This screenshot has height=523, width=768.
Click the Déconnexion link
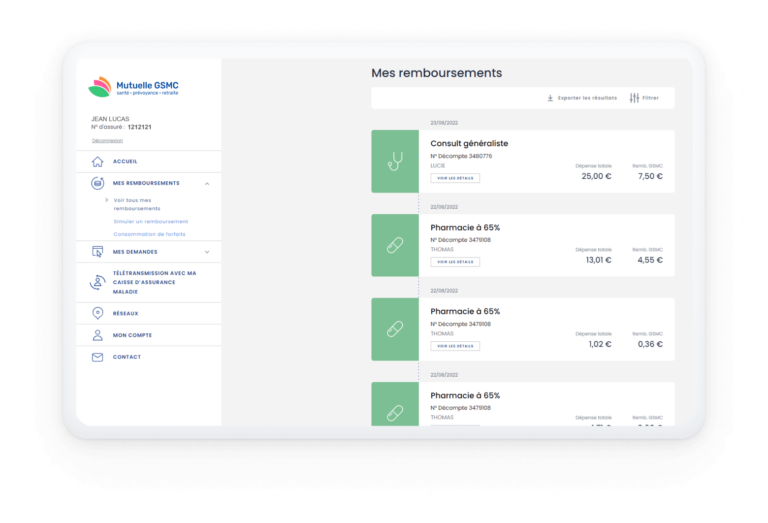(107, 141)
